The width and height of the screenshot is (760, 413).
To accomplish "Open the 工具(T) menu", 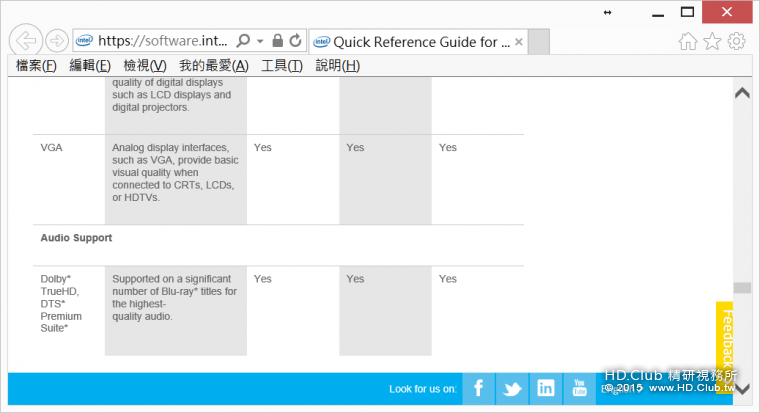I will [x=282, y=66].
